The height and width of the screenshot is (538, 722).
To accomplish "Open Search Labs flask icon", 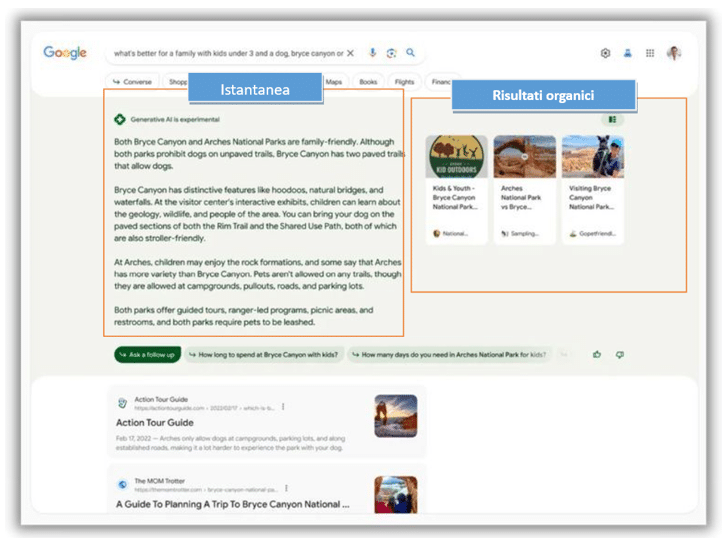I will [628, 53].
